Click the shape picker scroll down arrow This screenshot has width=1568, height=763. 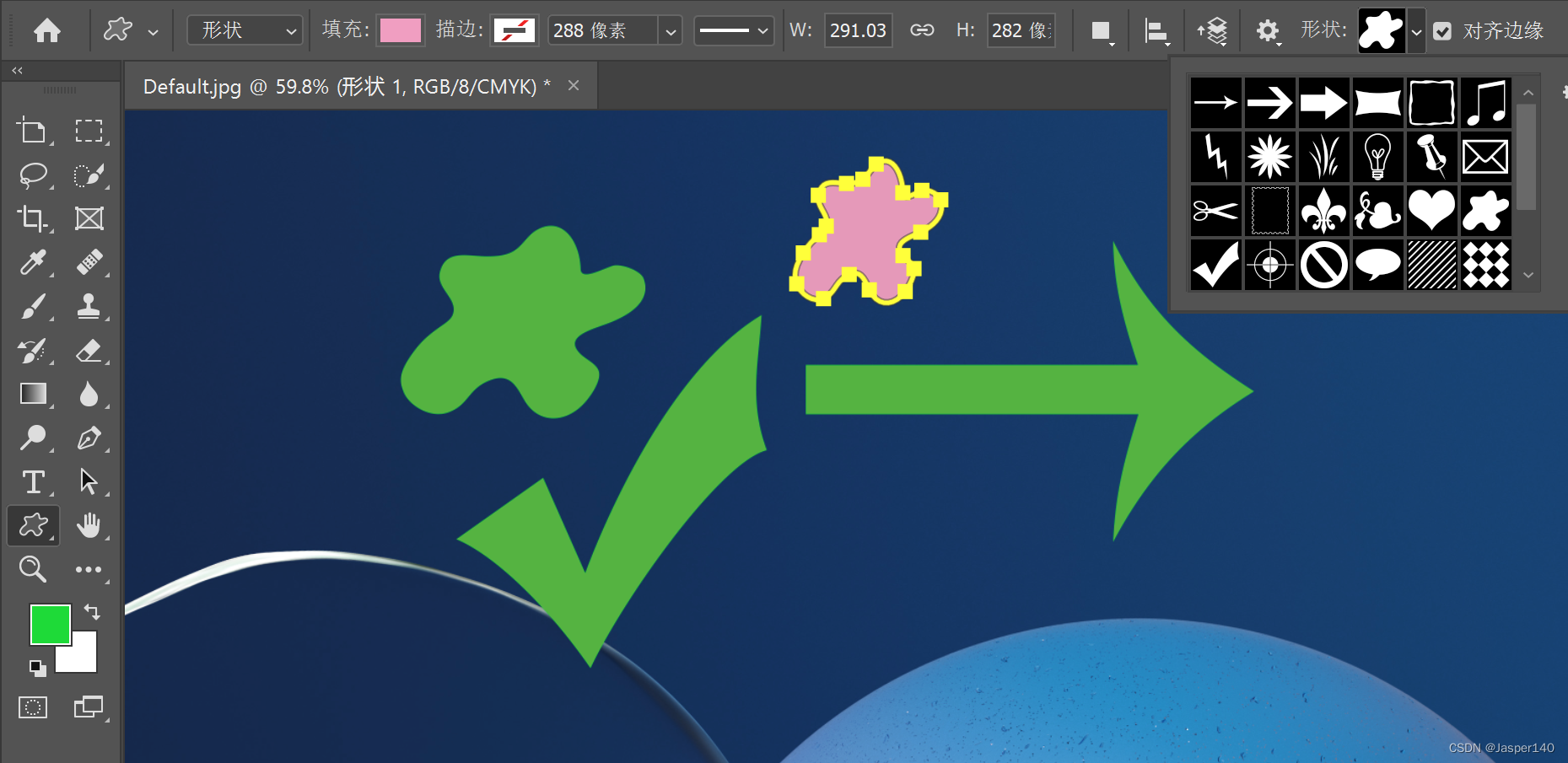tap(1528, 275)
